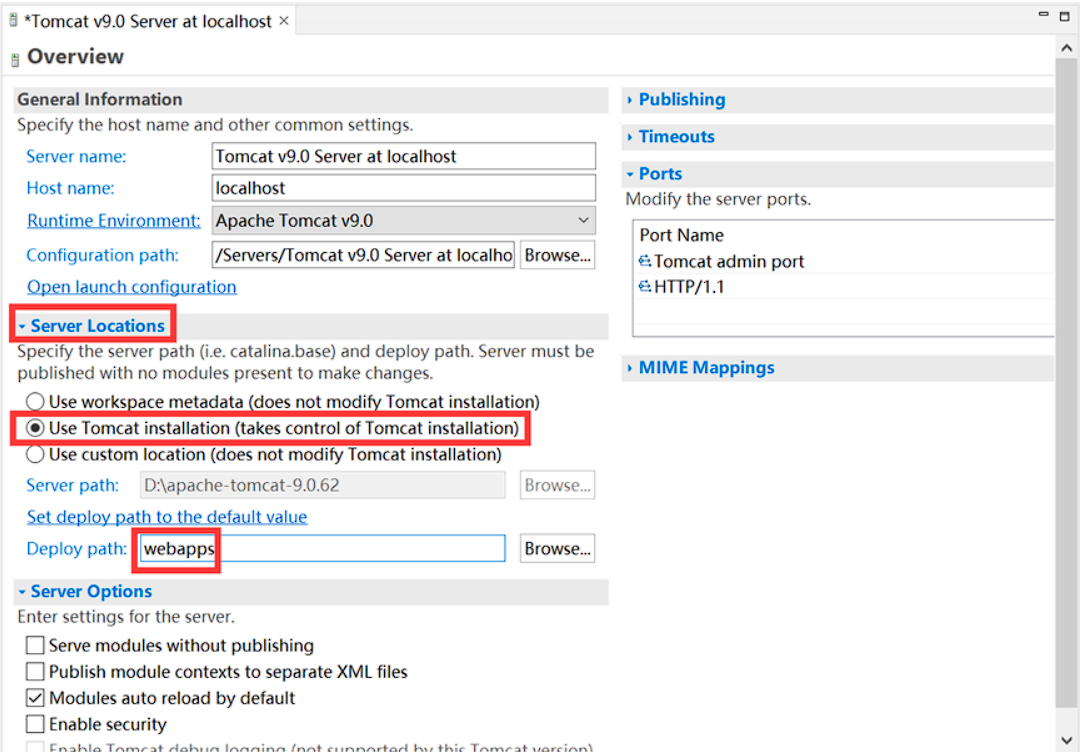Screen dimensions: 1089x752
Task: Click the Tomcat server icon on editor tab
Action: click(x=13, y=21)
